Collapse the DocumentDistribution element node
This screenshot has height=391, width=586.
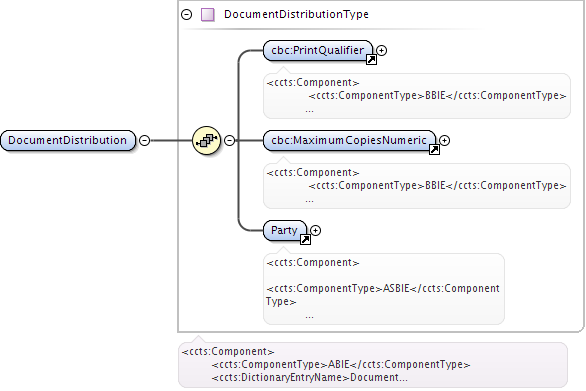click(145, 141)
